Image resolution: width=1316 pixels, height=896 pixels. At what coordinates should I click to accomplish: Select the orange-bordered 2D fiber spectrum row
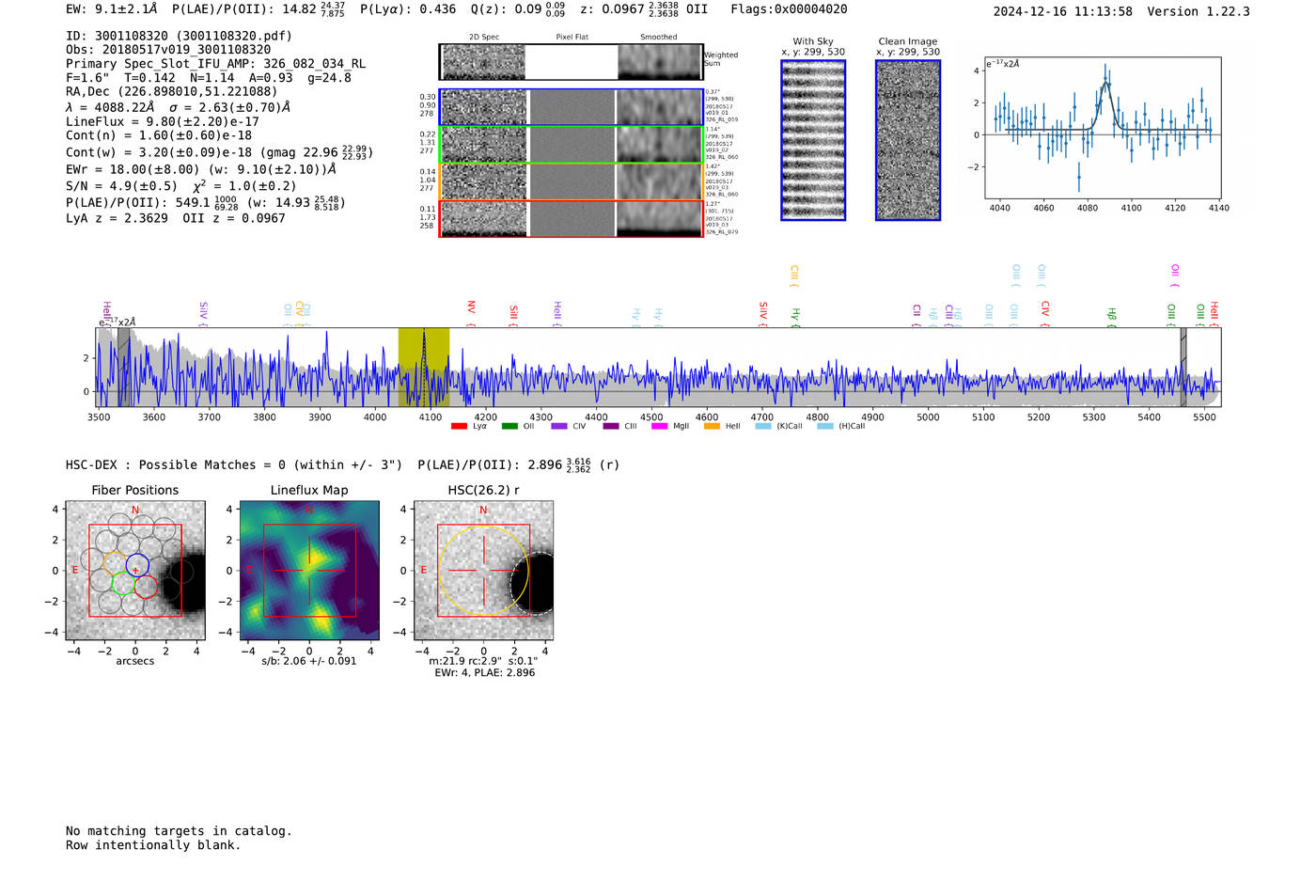pos(572,181)
